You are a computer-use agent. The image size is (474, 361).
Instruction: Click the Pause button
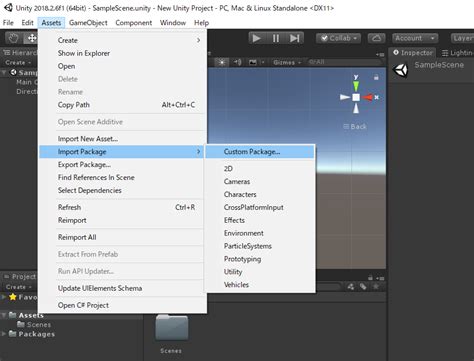[276, 38]
